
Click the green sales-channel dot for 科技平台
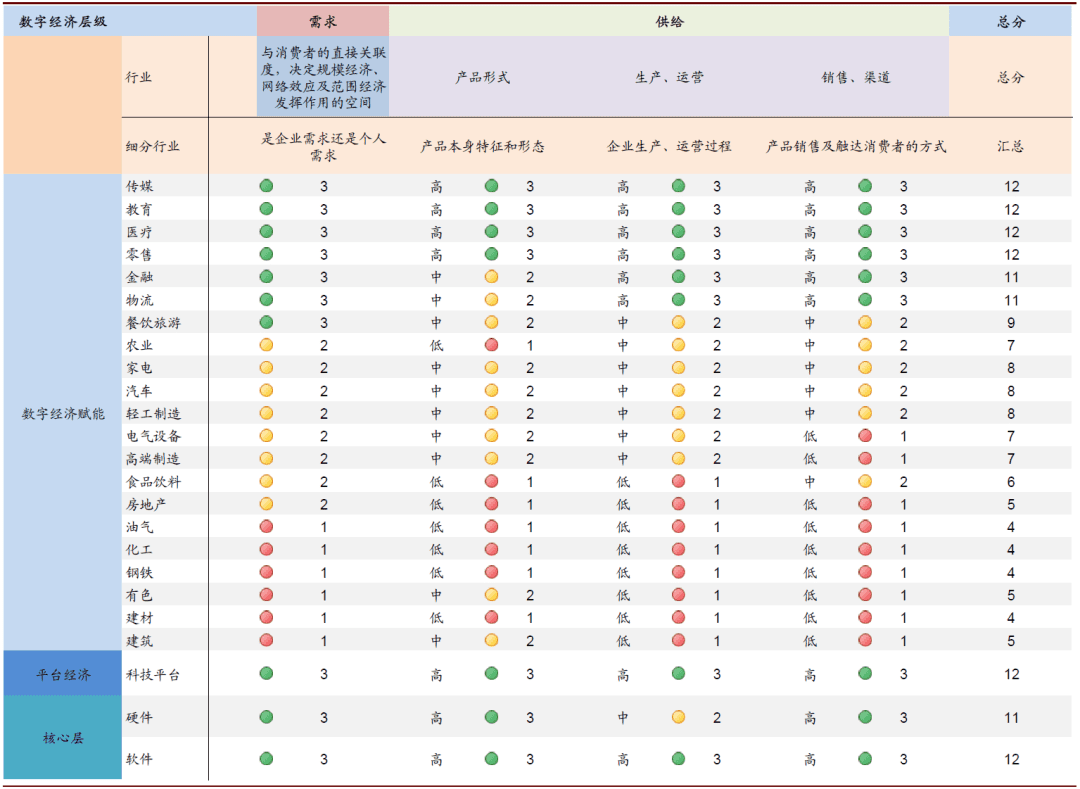[x=866, y=673]
